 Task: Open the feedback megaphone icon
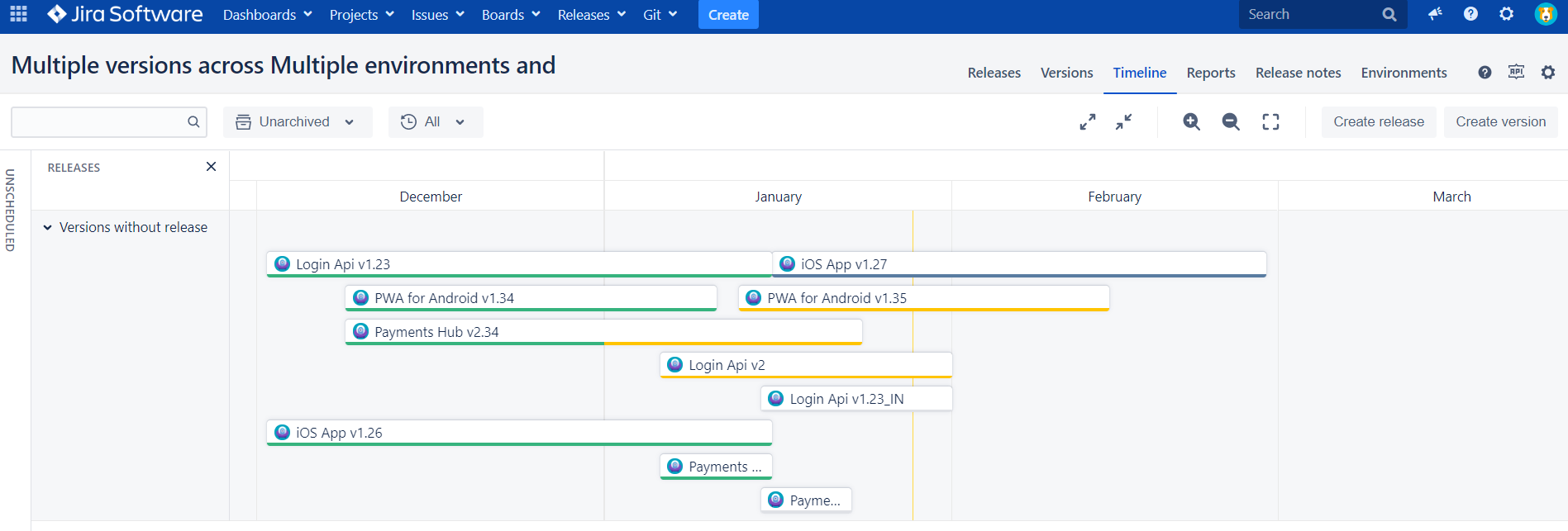pyautogui.click(x=1435, y=14)
